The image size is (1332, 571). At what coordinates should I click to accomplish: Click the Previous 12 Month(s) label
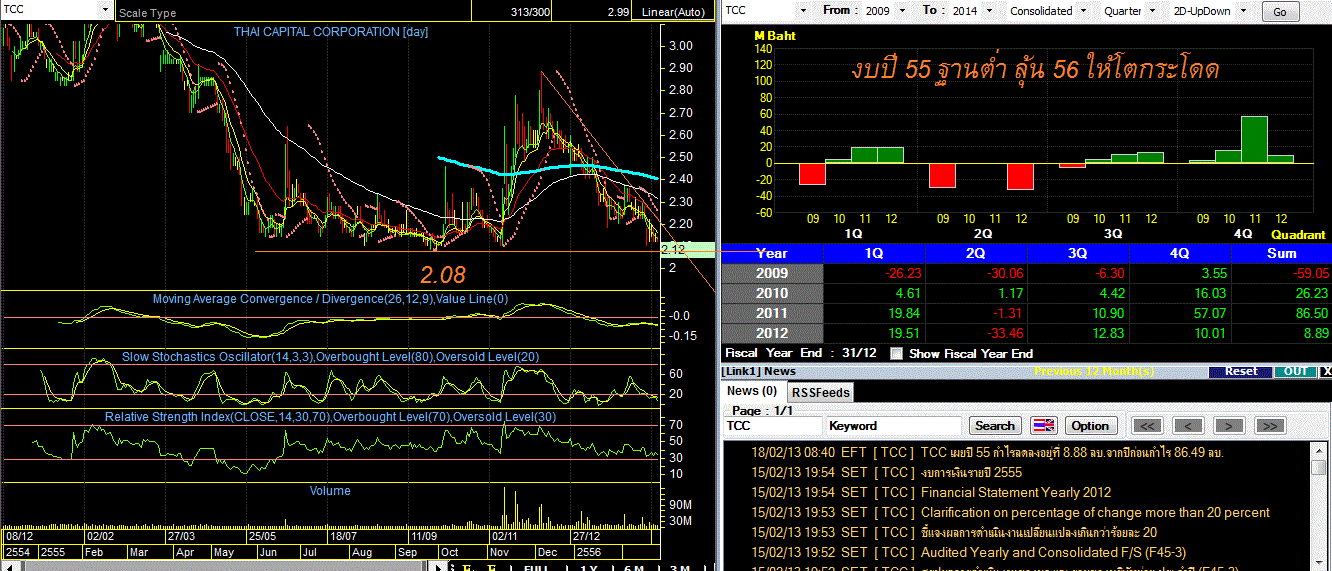click(1094, 371)
